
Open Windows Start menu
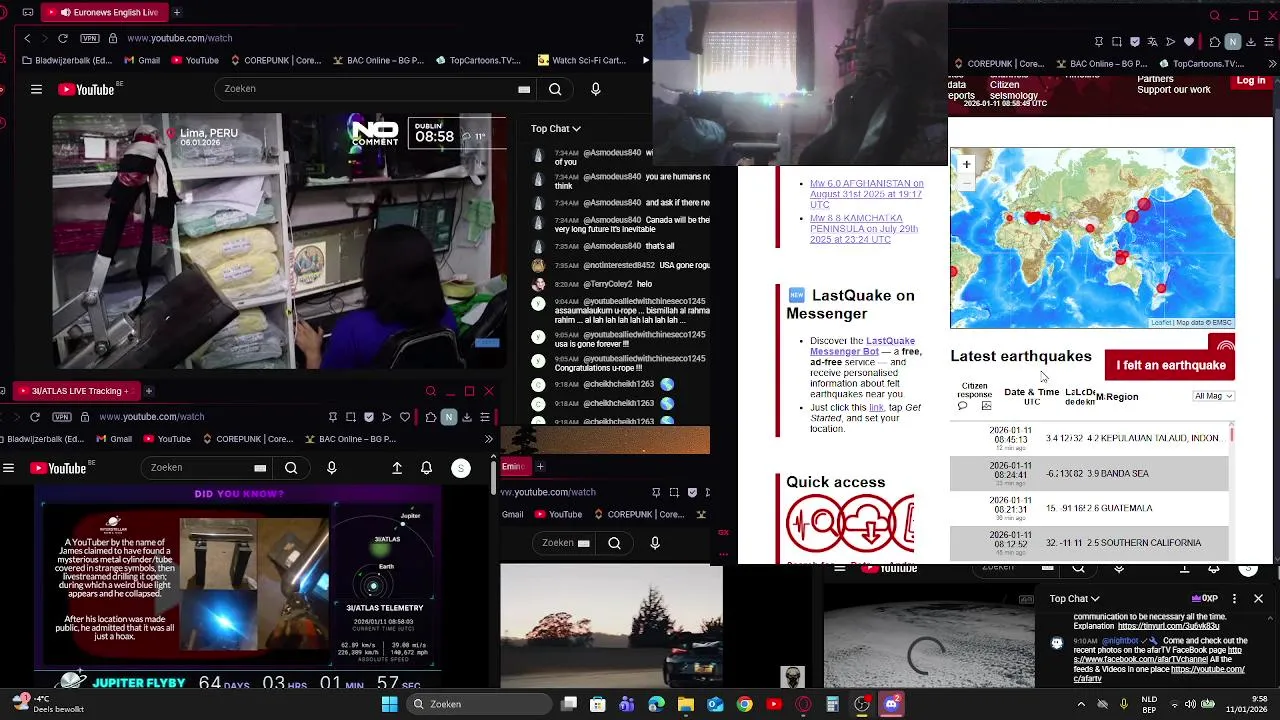click(x=389, y=704)
